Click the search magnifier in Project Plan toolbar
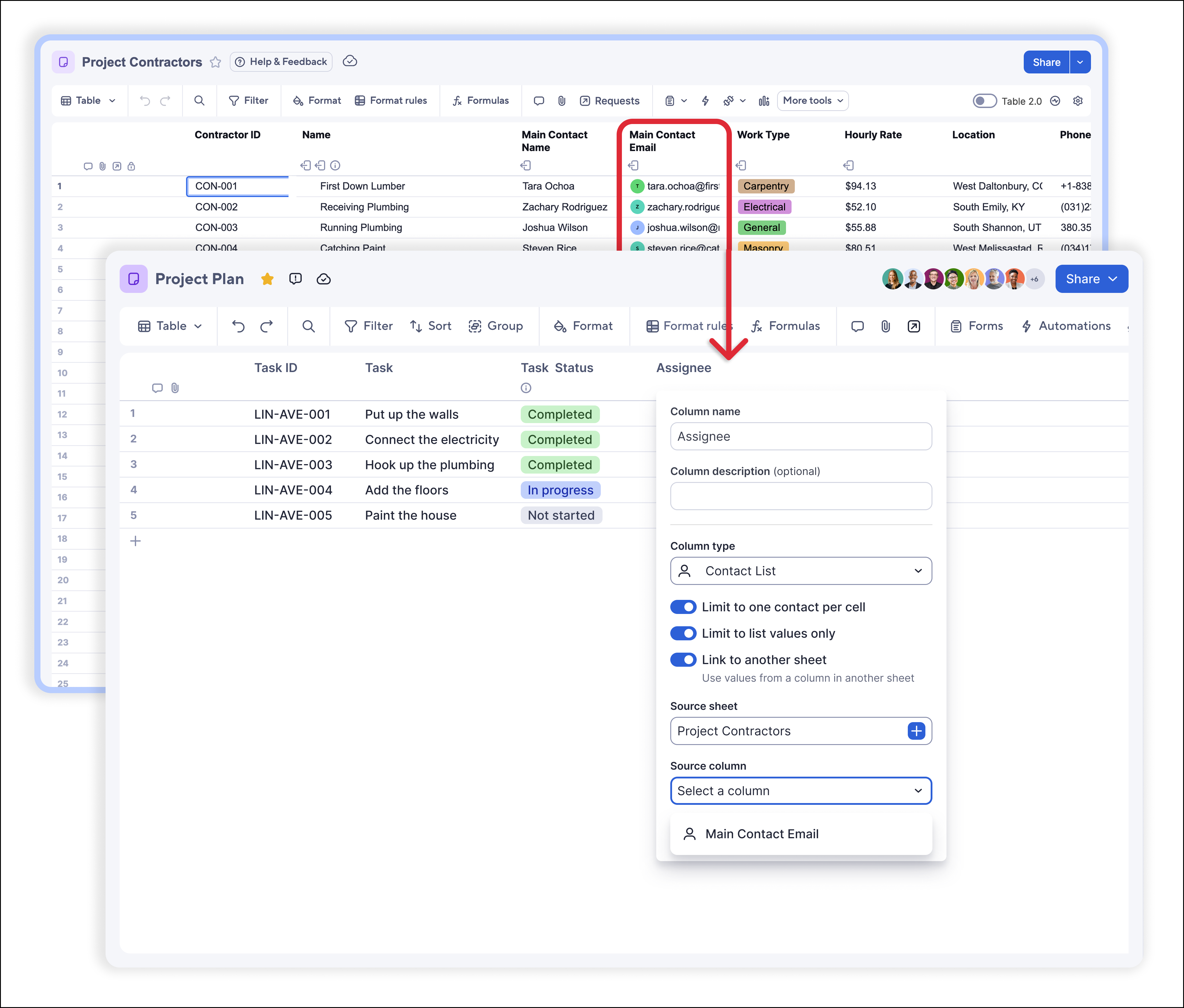Viewport: 1184px width, 1008px height. (308, 326)
